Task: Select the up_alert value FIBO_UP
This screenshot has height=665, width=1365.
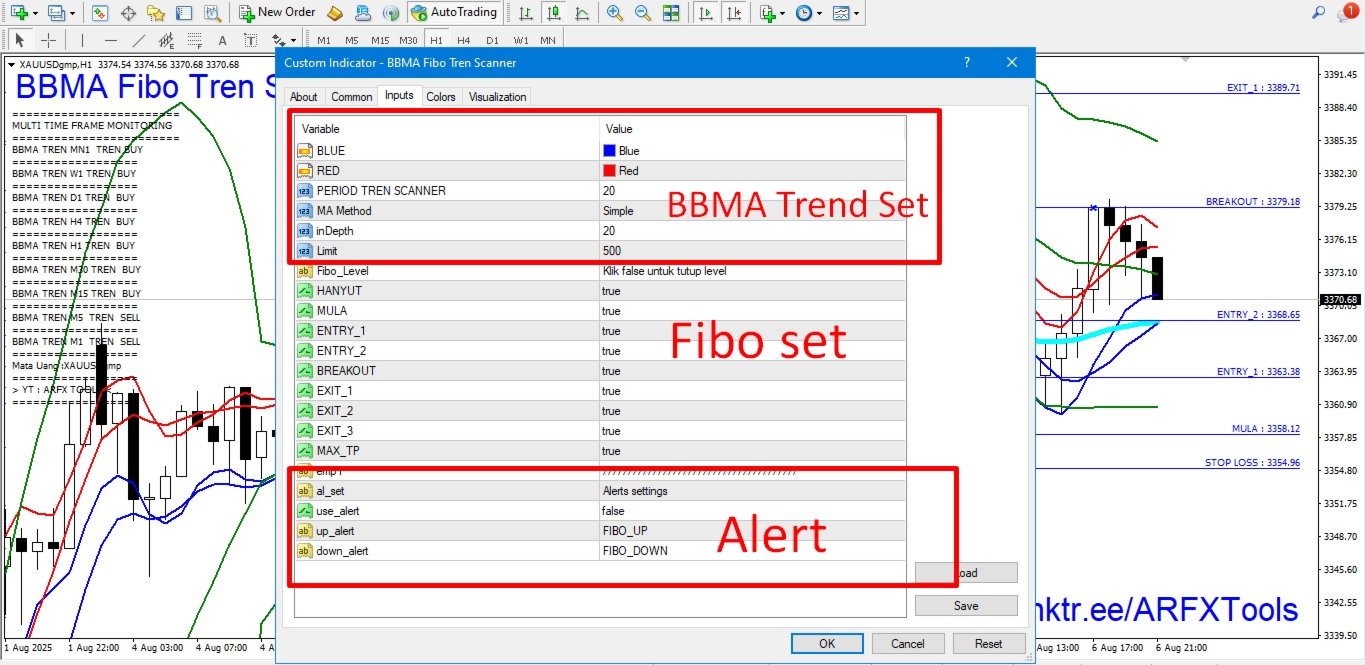Action: 752,530
